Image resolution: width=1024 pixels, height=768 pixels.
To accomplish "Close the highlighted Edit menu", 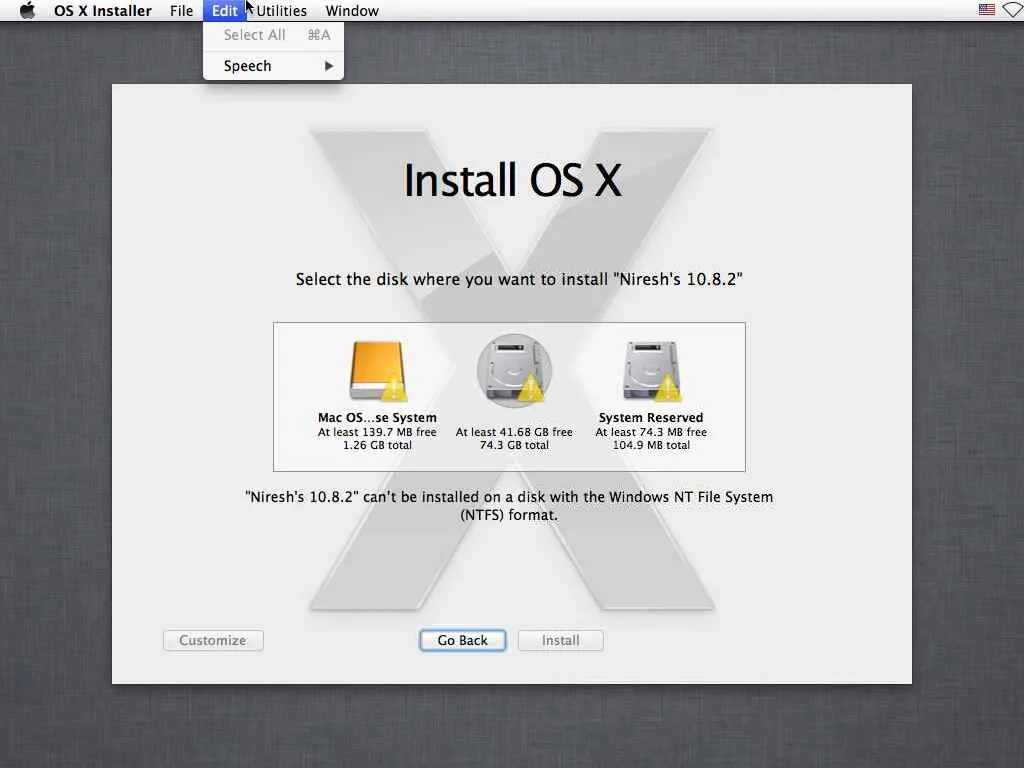I will [225, 10].
